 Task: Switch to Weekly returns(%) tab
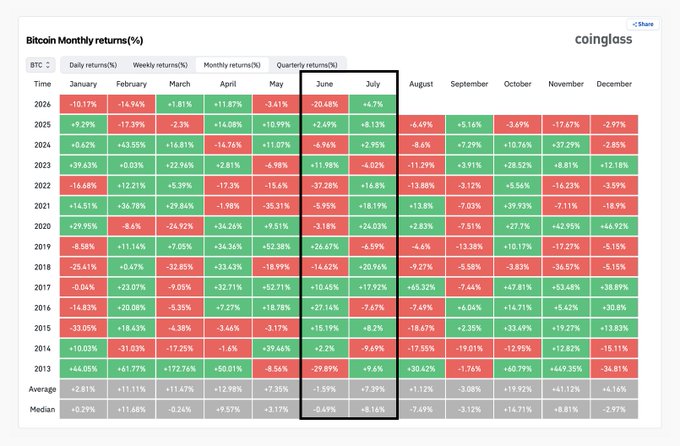[x=160, y=65]
